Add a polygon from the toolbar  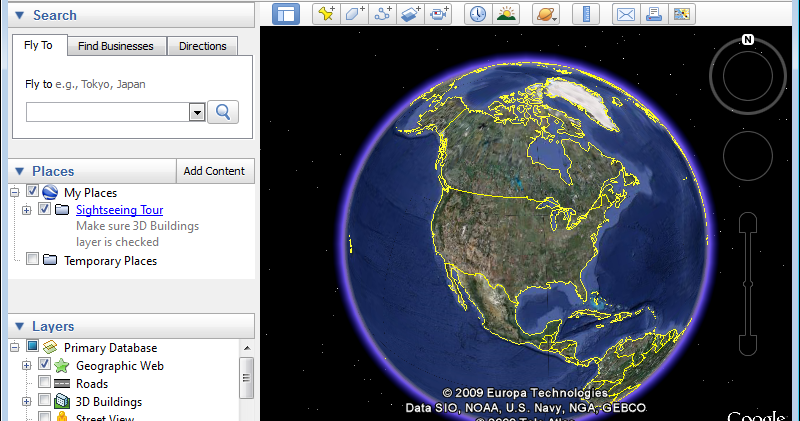[355, 14]
